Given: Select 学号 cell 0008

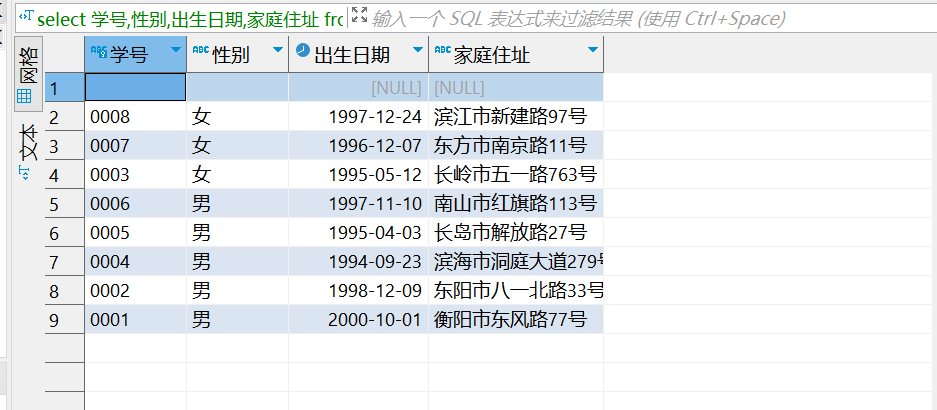Looking at the screenshot, I should point(136,117).
